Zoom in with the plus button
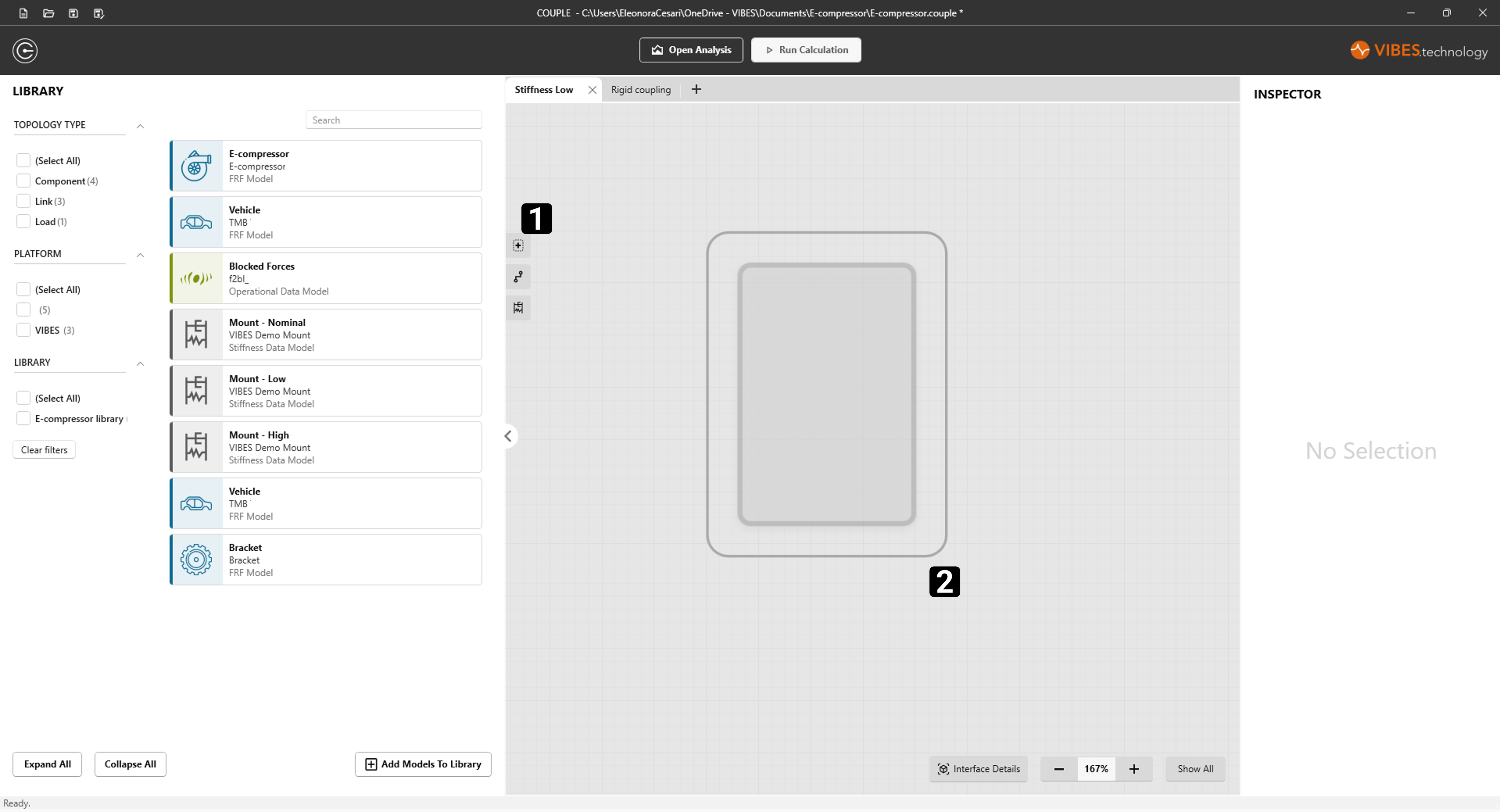Screen dimensions: 1500x812 tap(1134, 769)
